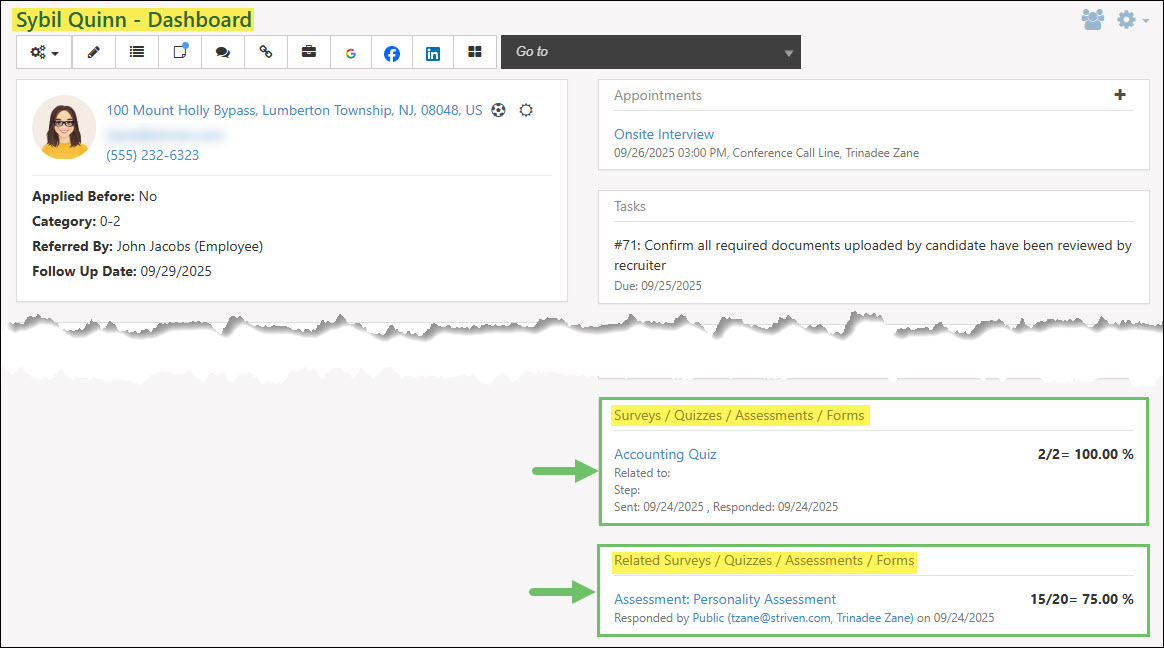Open the gear icon next to the address
Image resolution: width=1164 pixels, height=648 pixels.
click(x=526, y=110)
